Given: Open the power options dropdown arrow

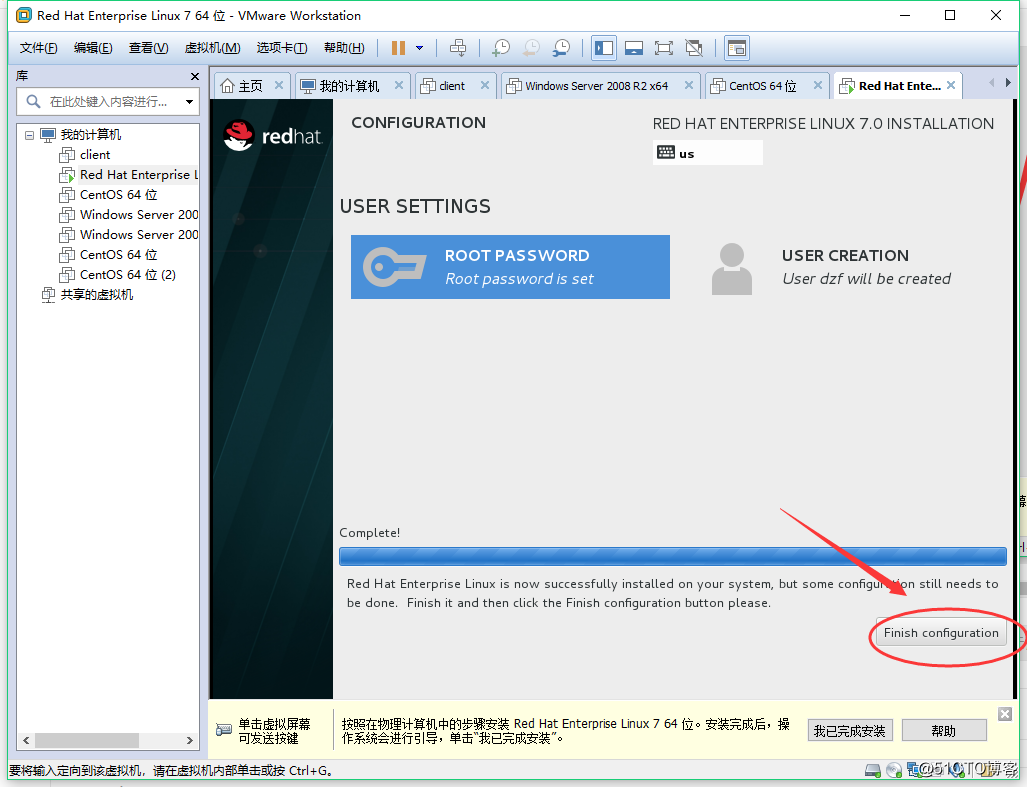Looking at the screenshot, I should coord(419,48).
